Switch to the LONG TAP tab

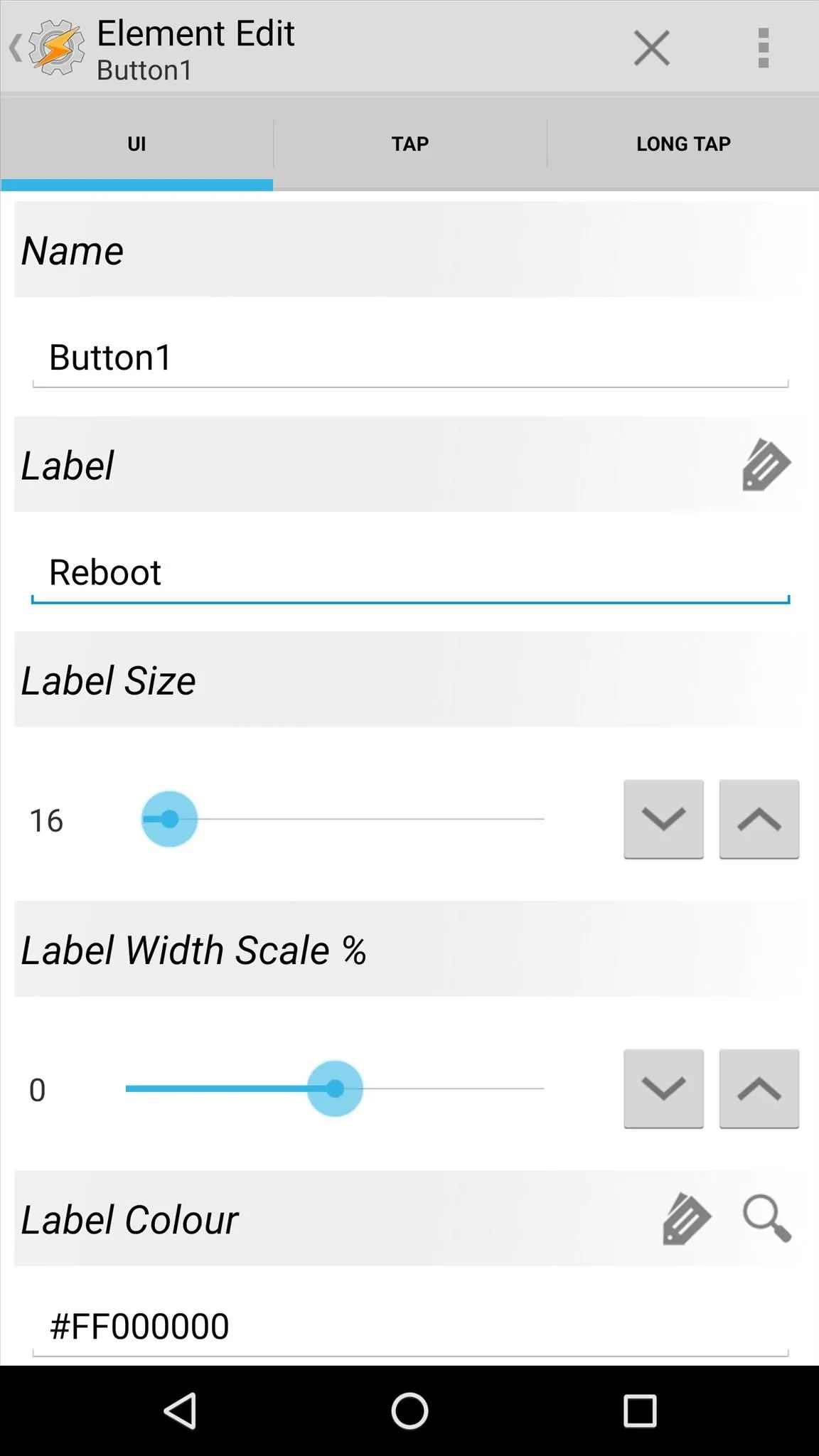683,144
